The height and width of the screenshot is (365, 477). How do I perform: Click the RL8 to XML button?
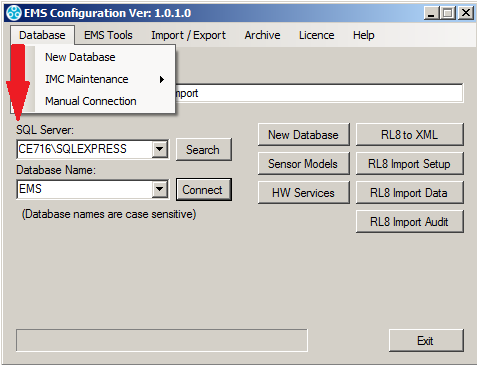(x=410, y=135)
